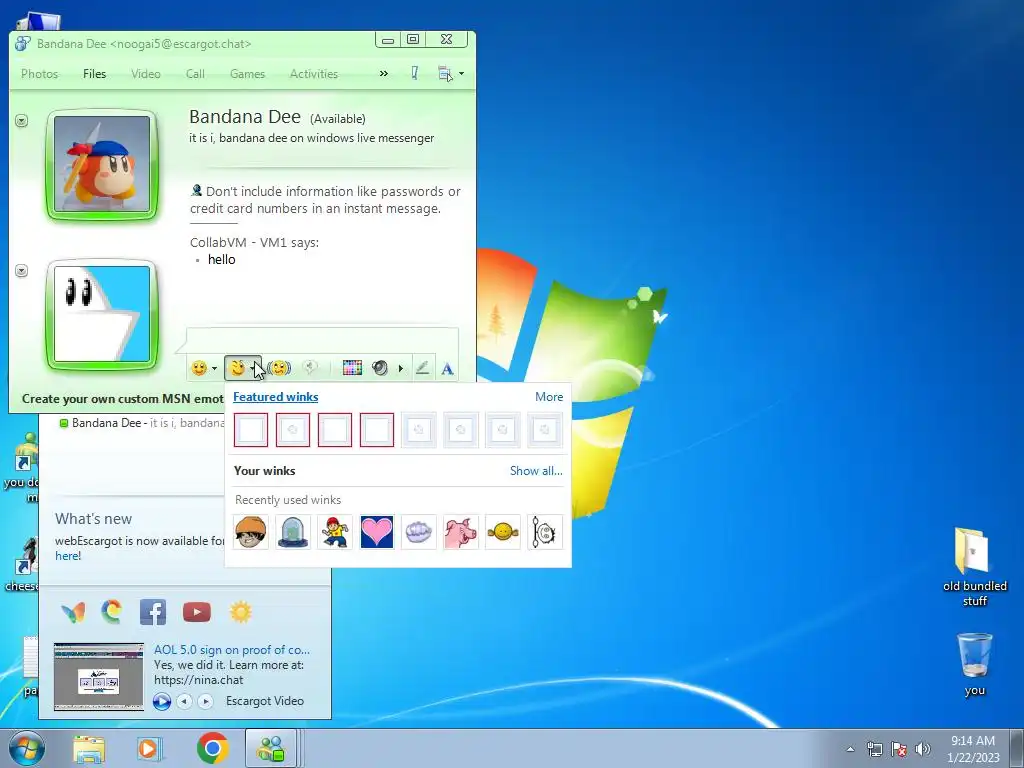Follow the 'here!' link under What's new
Viewport: 1024px width, 768px height.
[x=68, y=556]
